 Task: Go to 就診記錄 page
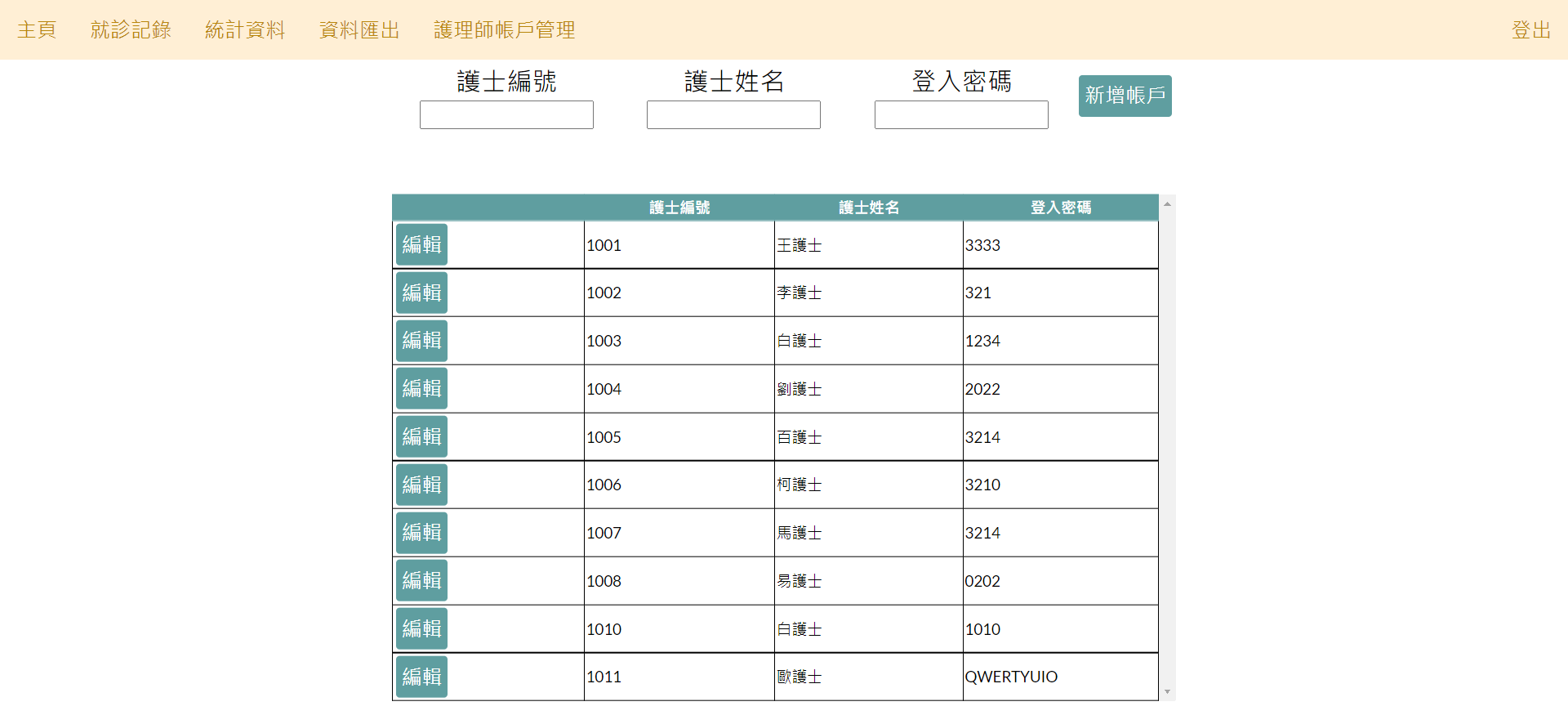point(131,30)
